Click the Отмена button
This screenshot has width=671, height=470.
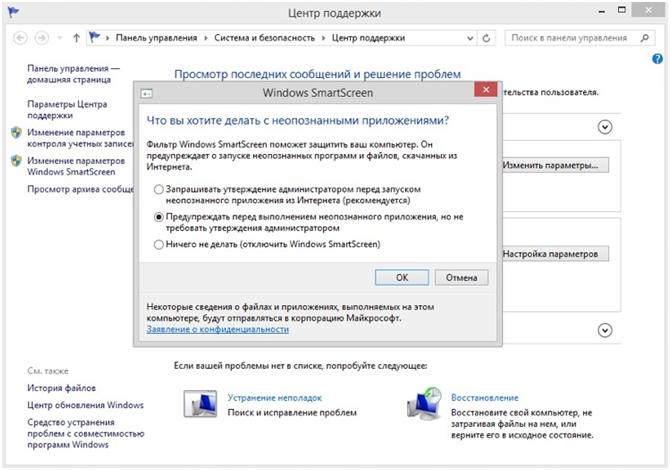pos(461,277)
